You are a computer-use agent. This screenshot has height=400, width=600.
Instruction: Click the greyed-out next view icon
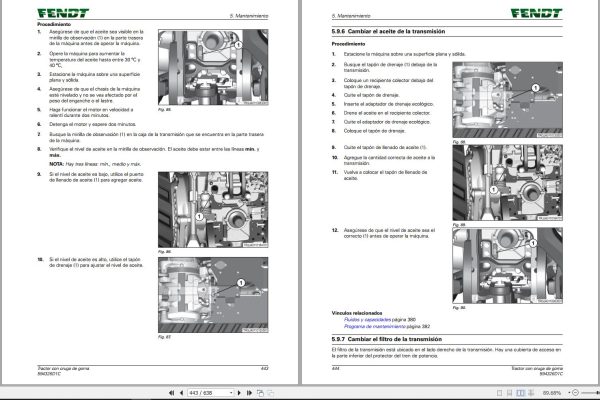pos(271,393)
